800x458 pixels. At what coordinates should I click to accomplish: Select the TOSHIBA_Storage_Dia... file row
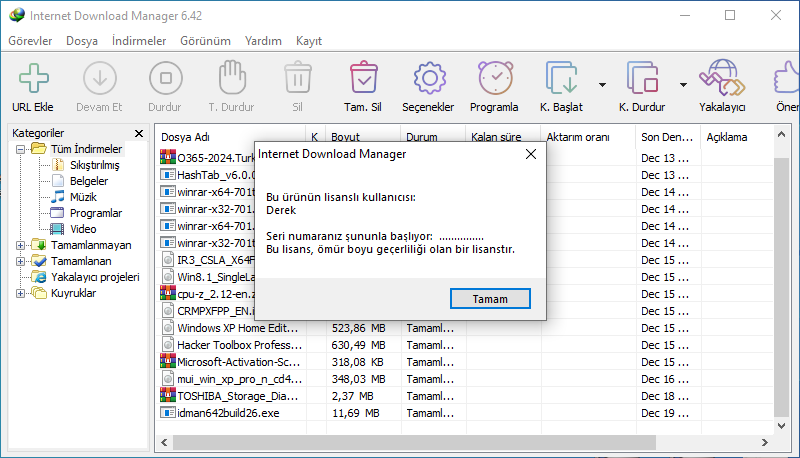[464, 396]
